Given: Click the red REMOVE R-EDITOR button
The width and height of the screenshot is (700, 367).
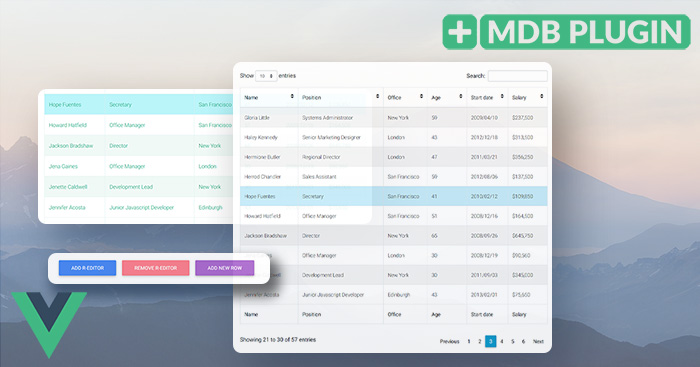Looking at the screenshot, I should tap(155, 268).
